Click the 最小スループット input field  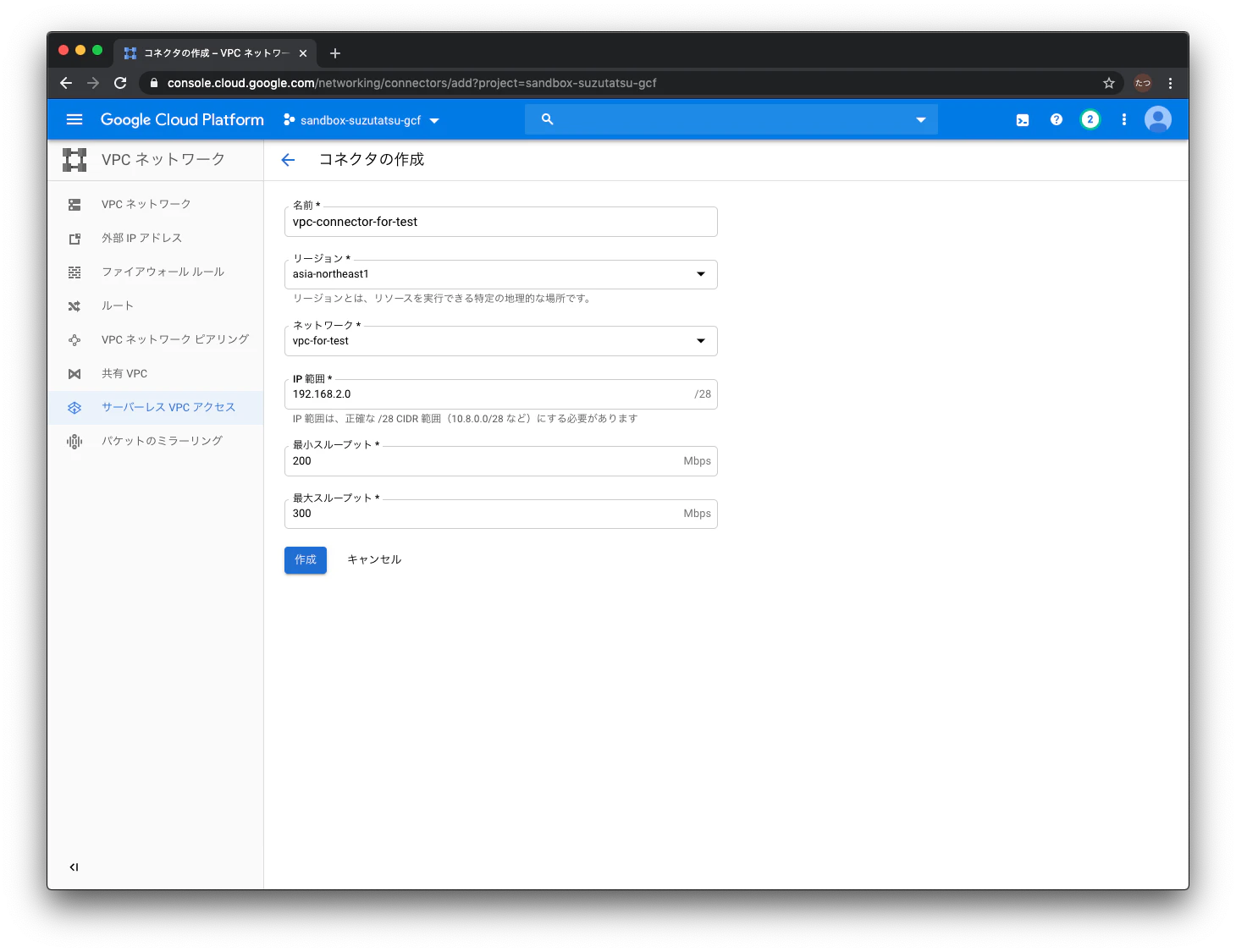point(501,461)
